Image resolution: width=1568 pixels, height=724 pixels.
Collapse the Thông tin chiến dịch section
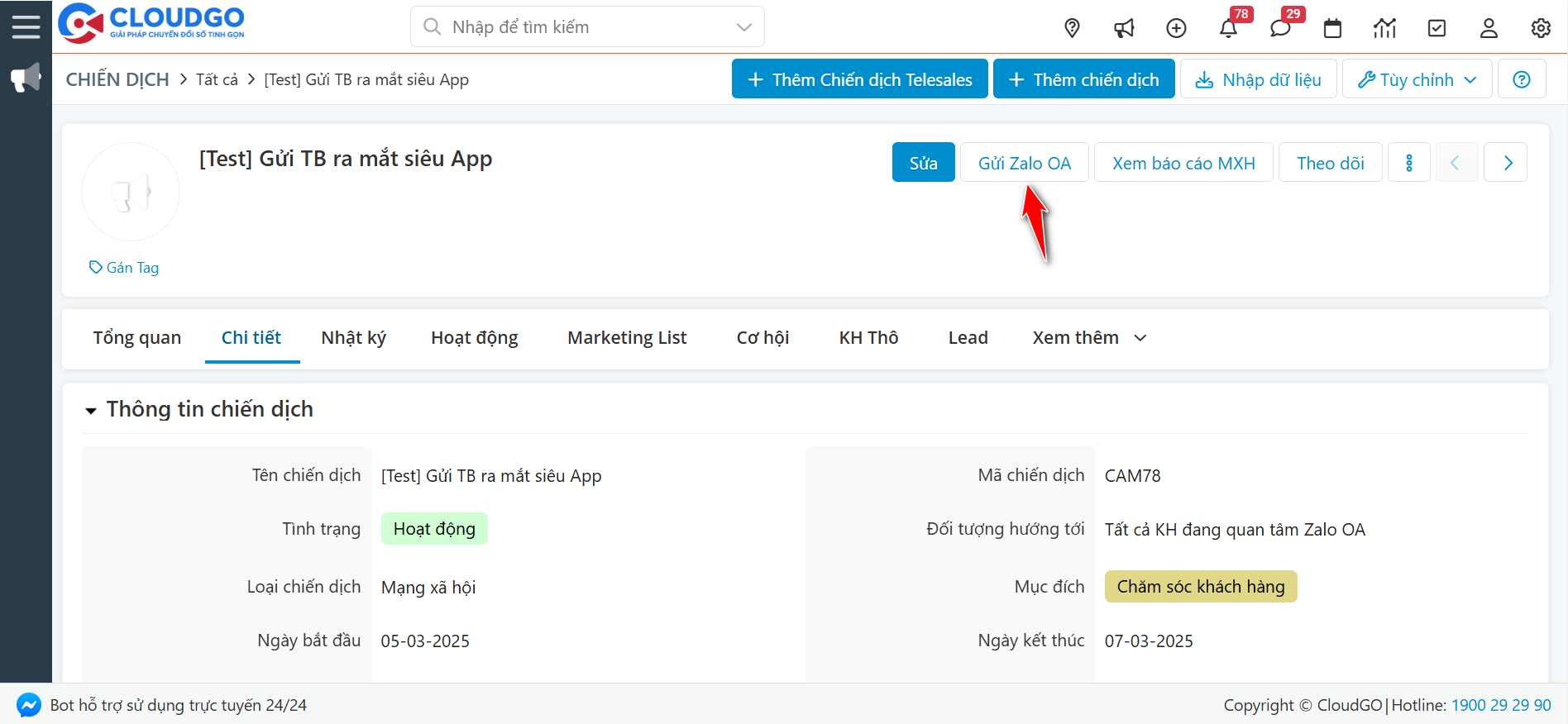(91, 410)
